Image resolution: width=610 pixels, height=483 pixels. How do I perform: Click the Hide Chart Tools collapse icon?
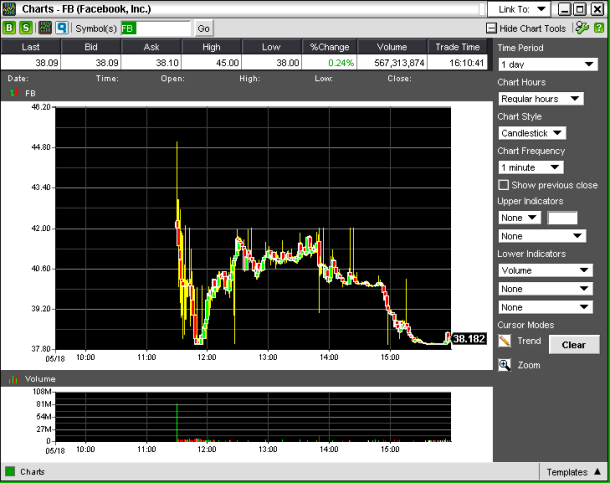click(491, 28)
